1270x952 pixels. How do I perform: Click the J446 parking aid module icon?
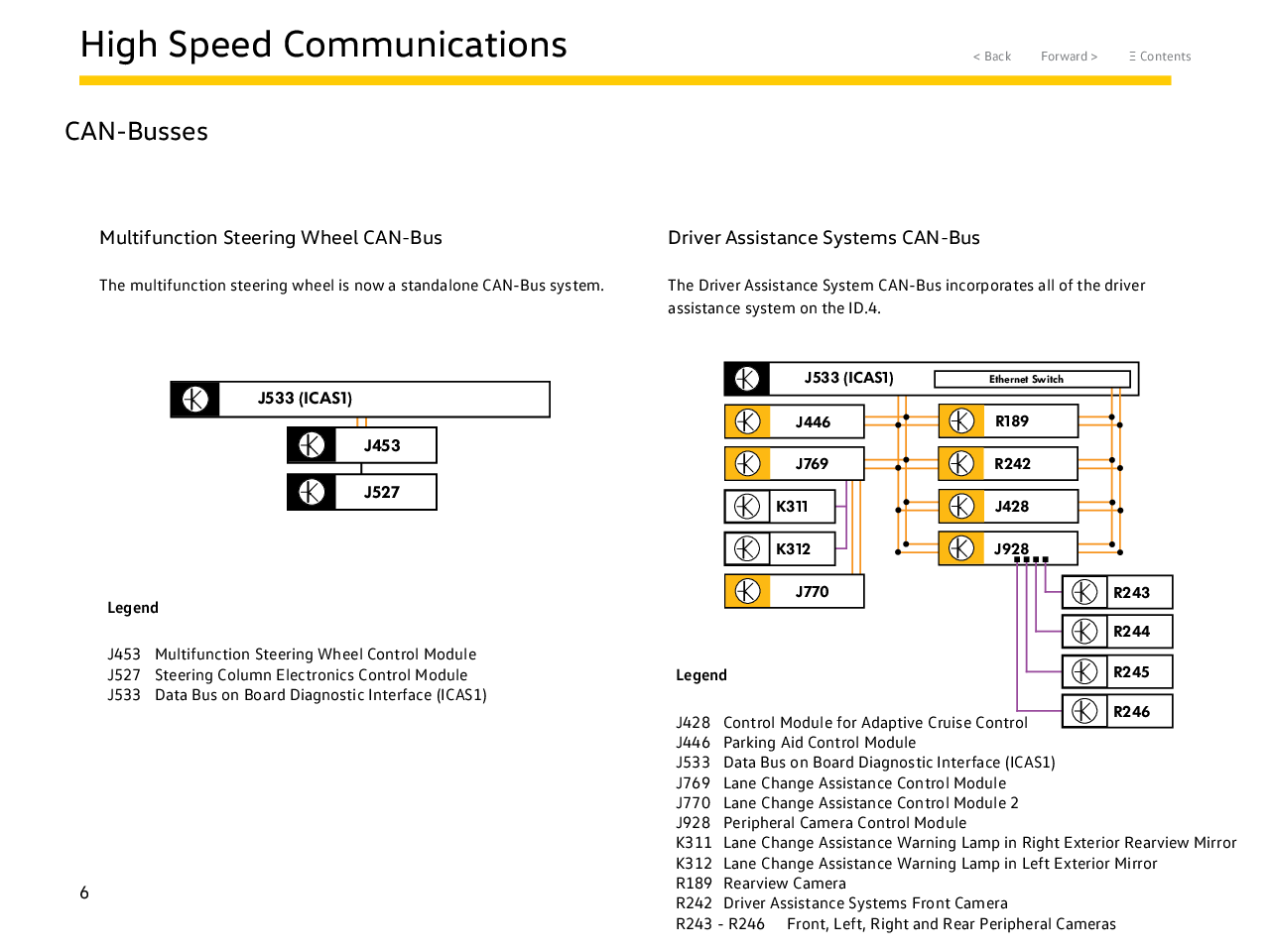[x=747, y=421]
